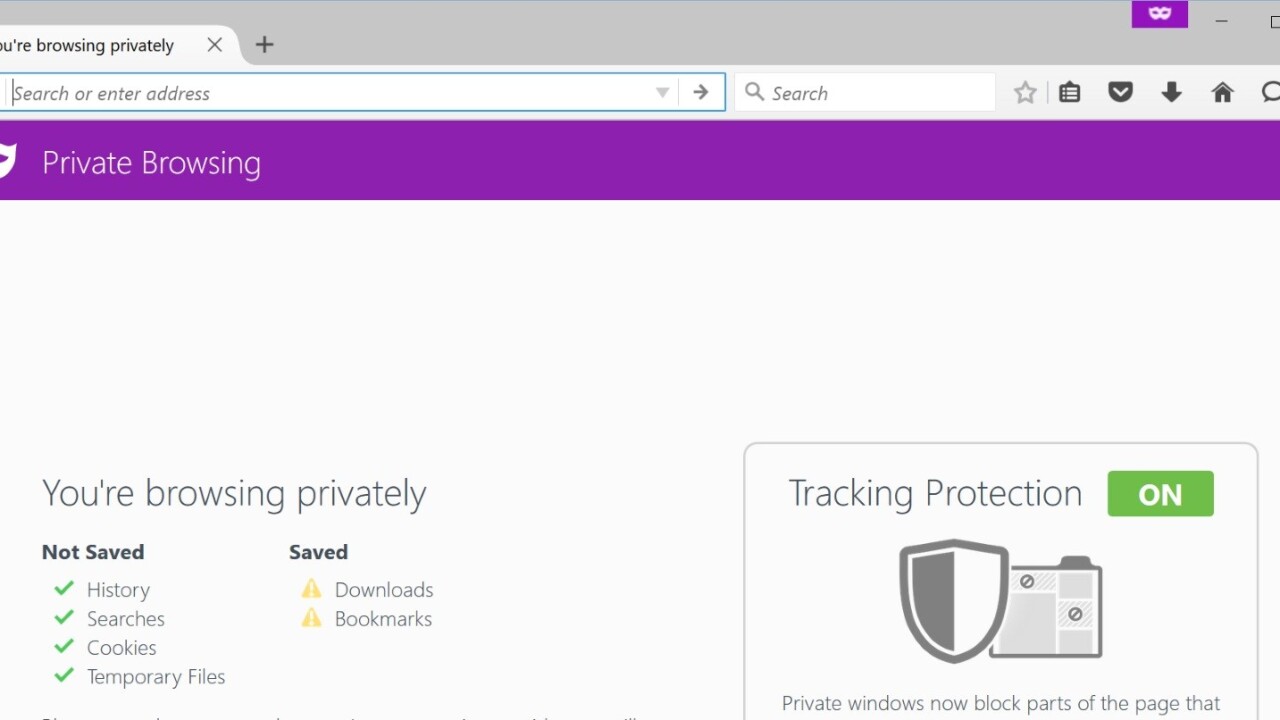Viewport: 1280px width, 720px height.
Task: Expand address bar history dropdown
Action: tap(662, 93)
